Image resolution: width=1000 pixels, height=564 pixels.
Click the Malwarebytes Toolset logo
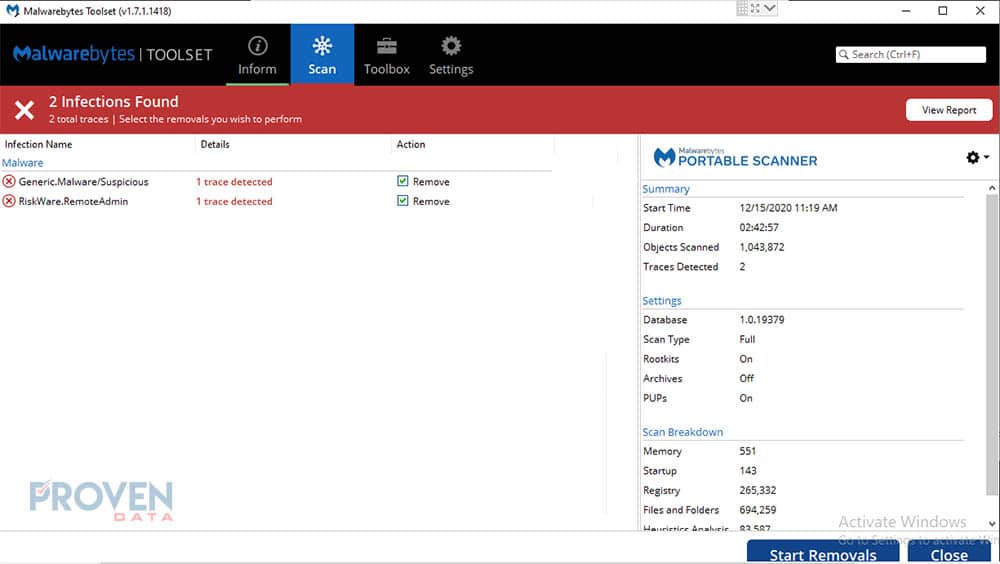[113, 55]
